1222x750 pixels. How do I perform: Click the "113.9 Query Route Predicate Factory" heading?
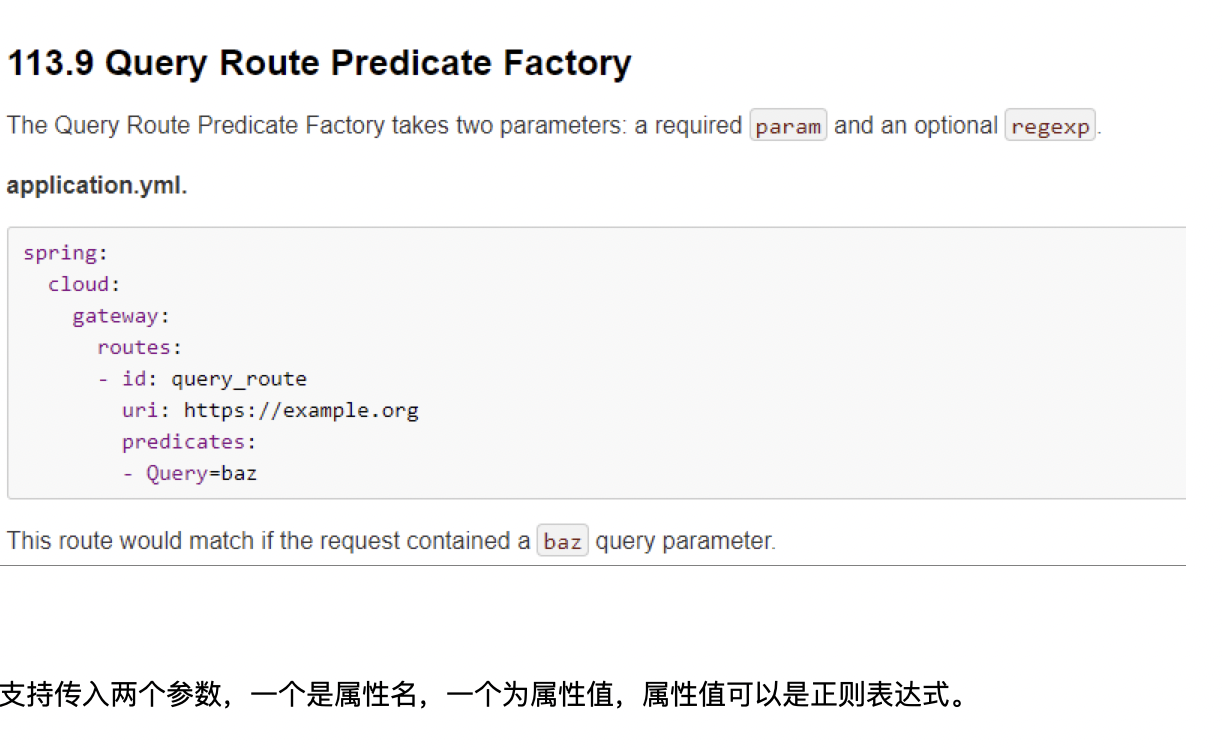tap(319, 64)
